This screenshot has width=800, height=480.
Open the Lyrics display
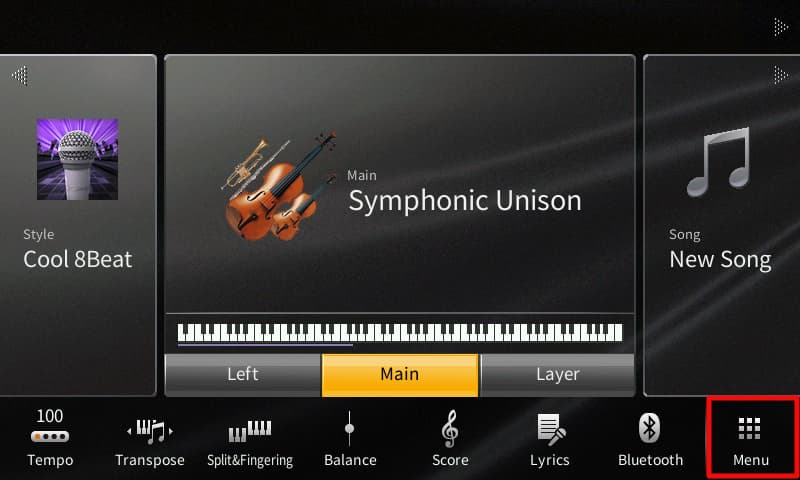point(549,440)
